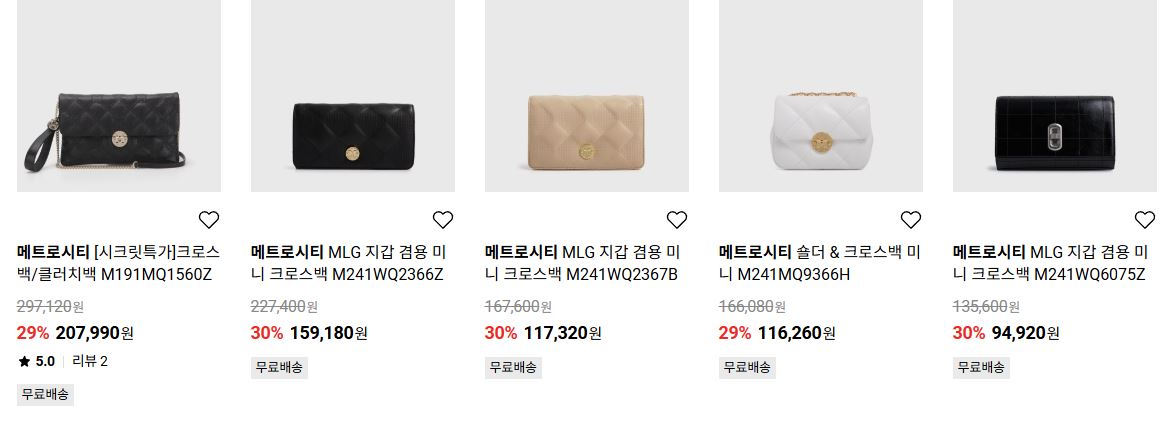This screenshot has width=1162, height=429.
Task: Like the M191MQ1560Z clutch bag with heart
Action: click(x=209, y=219)
